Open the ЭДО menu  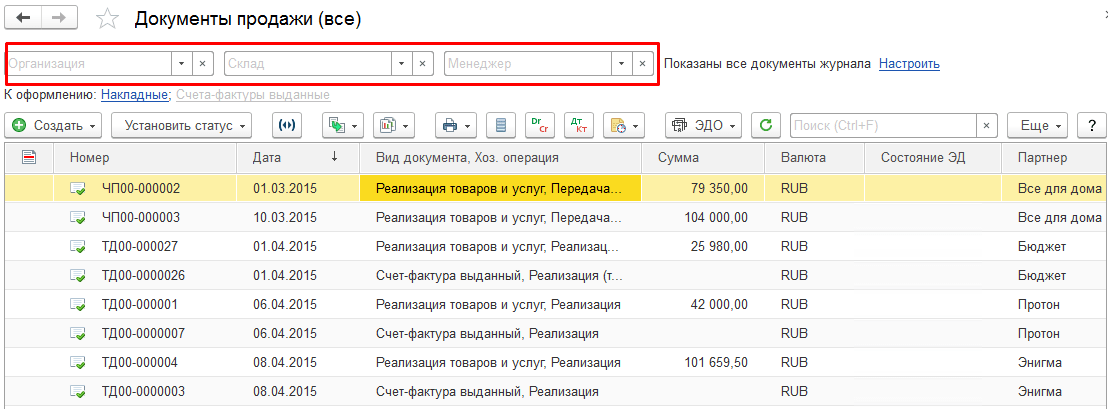pos(705,126)
